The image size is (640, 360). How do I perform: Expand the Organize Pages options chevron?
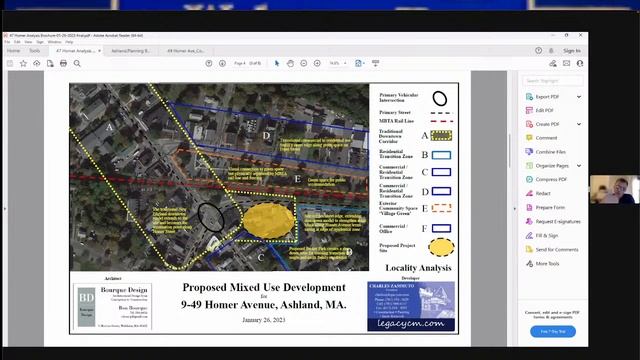[x=579, y=166]
